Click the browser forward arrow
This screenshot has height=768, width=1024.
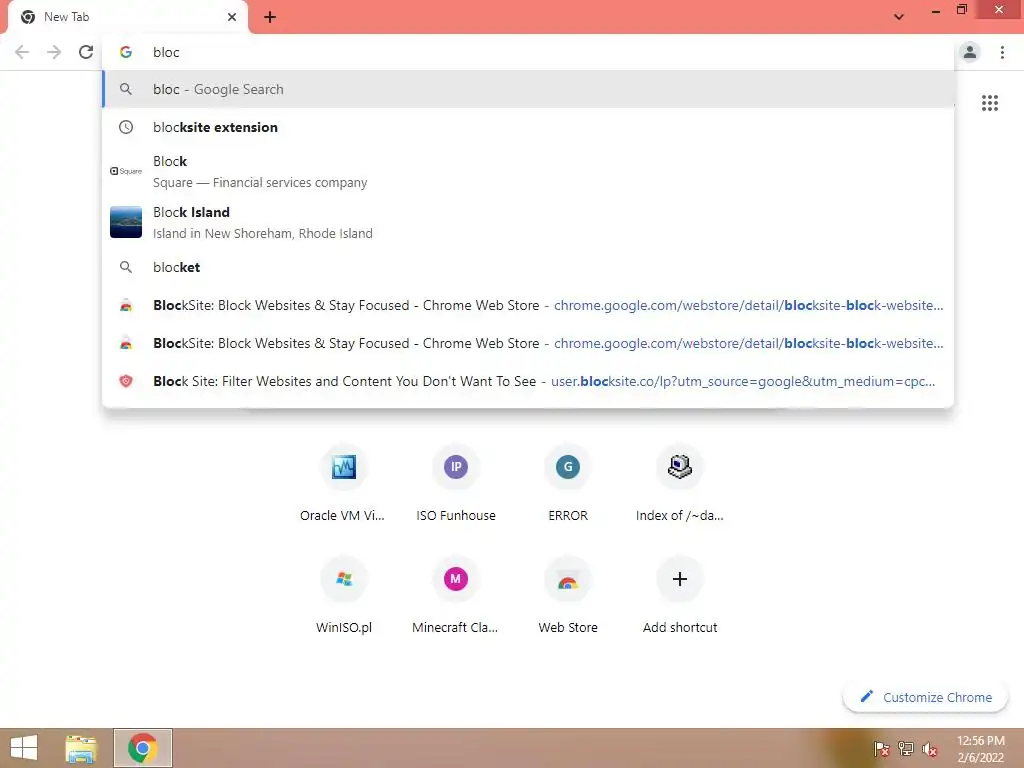point(54,52)
